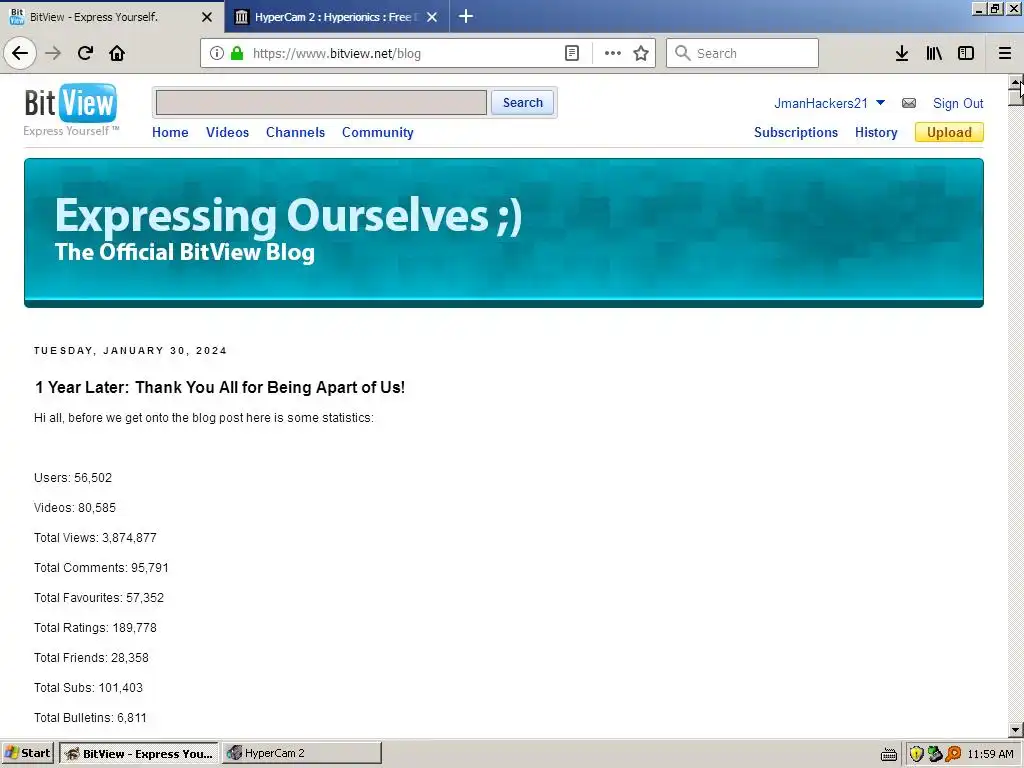This screenshot has width=1024, height=768.
Task: Close the HyperCam 2 Hyperionics tab
Action: [432, 17]
